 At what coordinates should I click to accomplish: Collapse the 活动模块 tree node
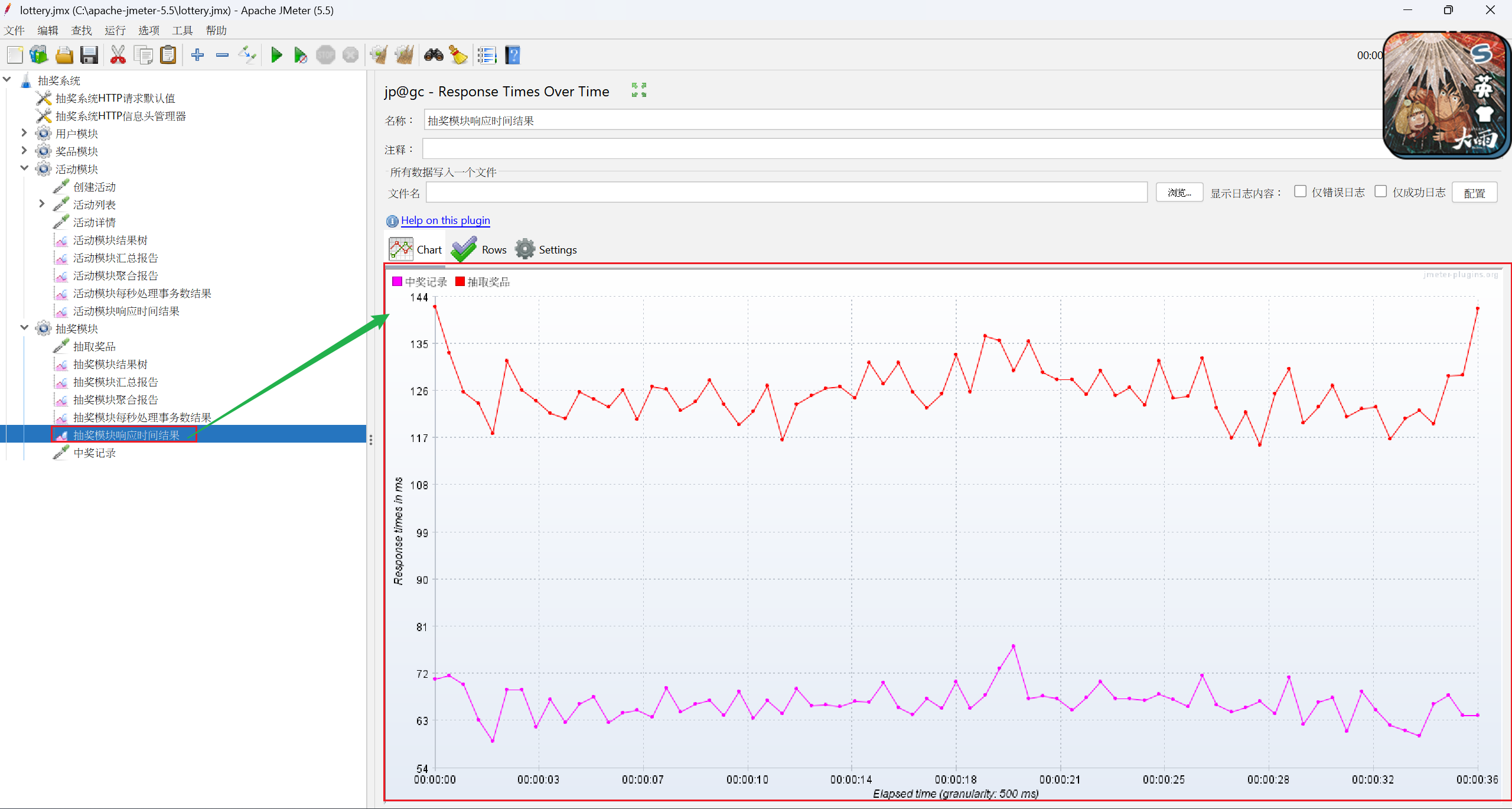24,168
